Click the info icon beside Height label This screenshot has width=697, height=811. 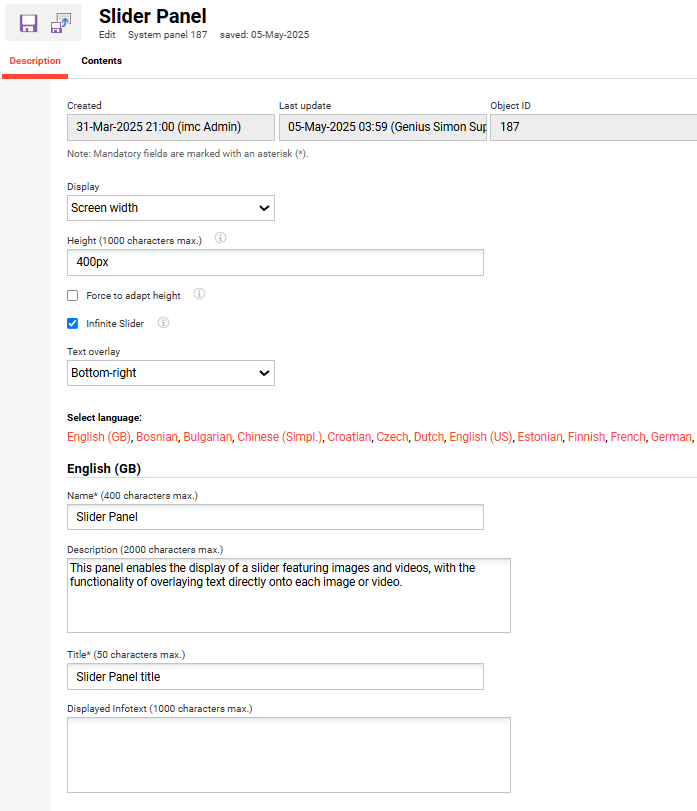(221, 239)
